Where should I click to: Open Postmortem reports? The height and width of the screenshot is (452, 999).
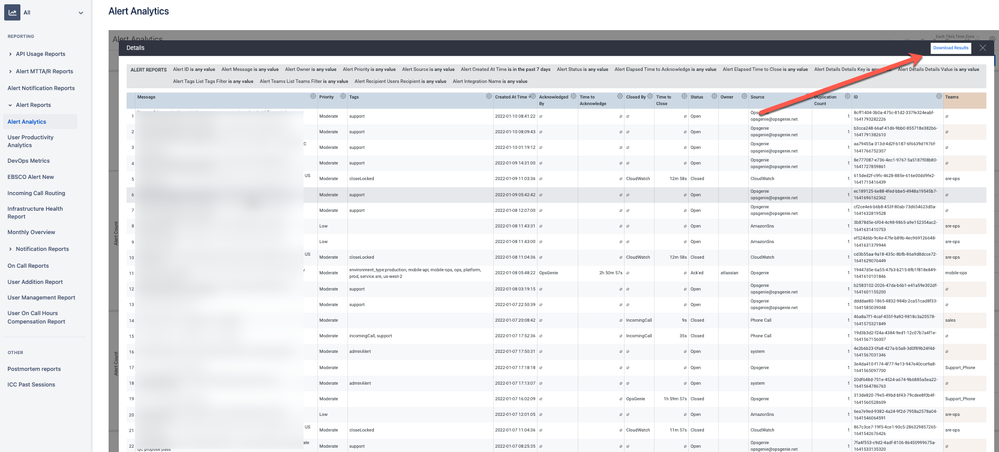pyautogui.click(x=34, y=368)
